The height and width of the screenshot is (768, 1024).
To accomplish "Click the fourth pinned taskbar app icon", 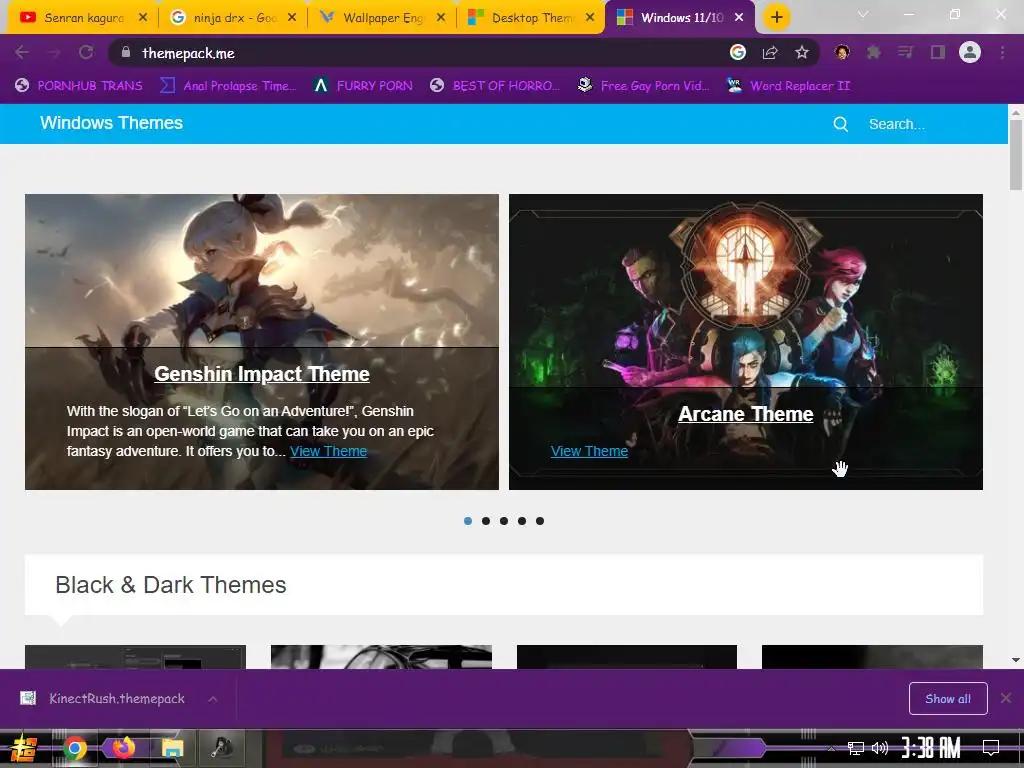I will [222, 747].
